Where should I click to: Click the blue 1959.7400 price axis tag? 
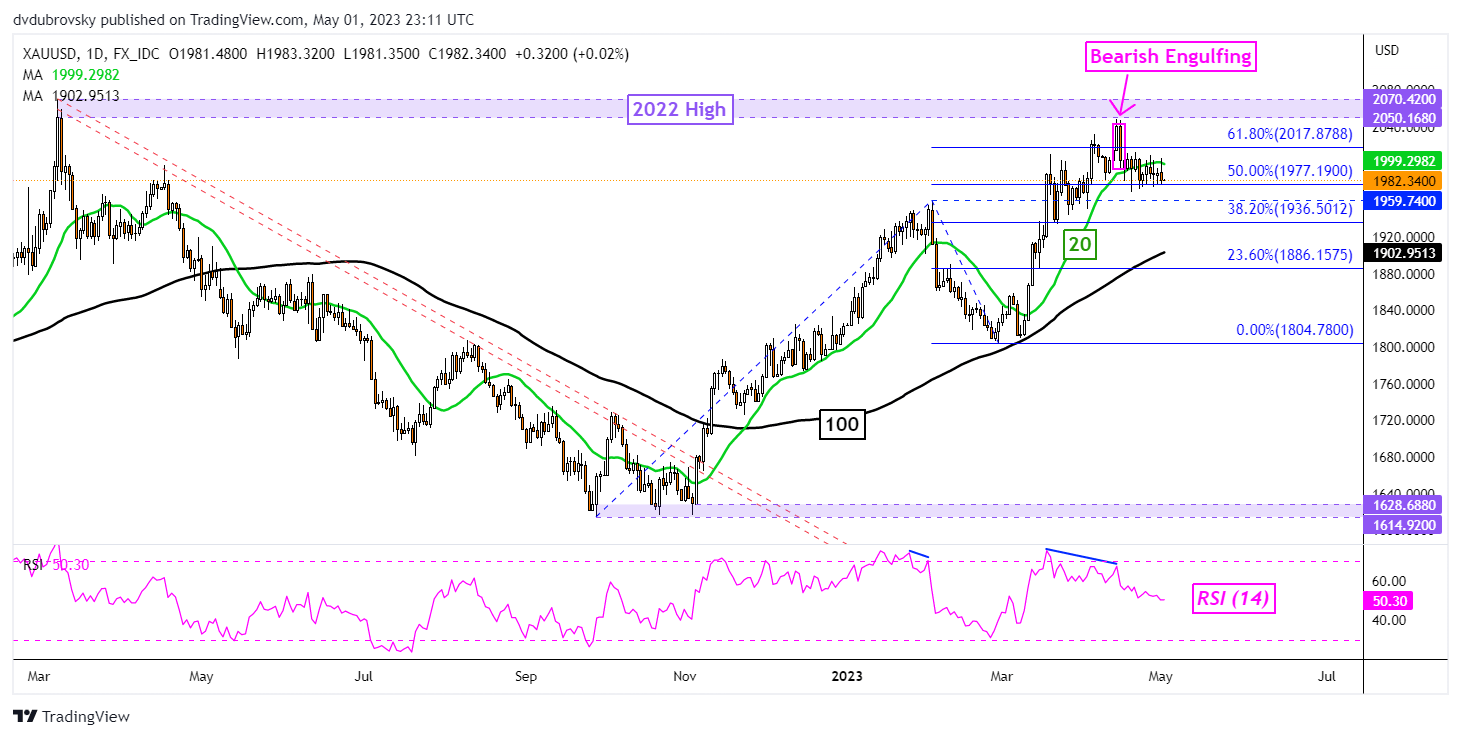click(1405, 201)
